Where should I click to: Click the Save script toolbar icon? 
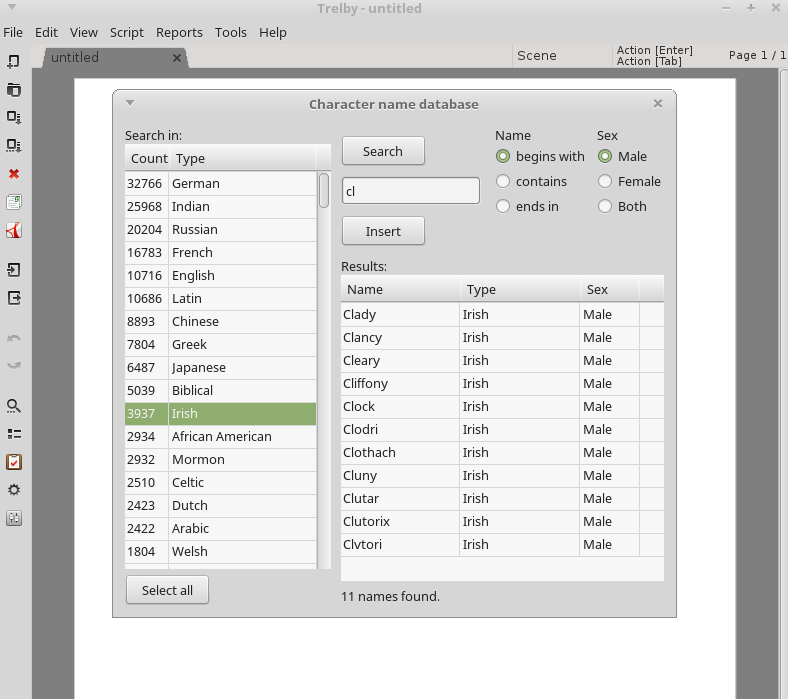pyautogui.click(x=14, y=117)
